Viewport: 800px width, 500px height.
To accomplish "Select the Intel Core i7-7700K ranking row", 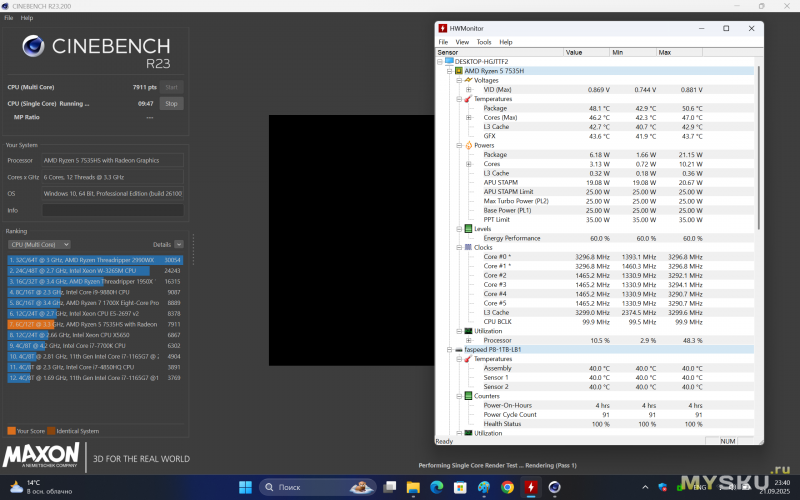I will pyautogui.click(x=95, y=346).
